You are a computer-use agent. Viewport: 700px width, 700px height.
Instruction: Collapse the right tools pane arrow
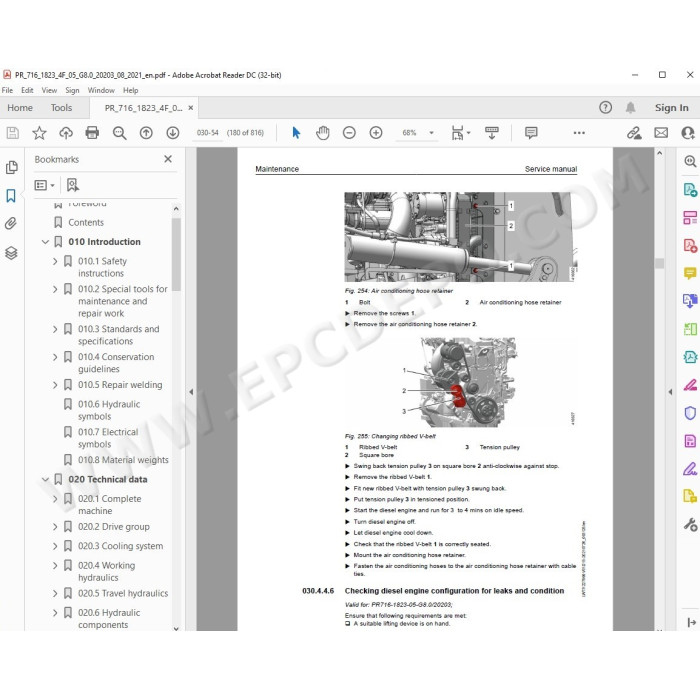(670, 392)
